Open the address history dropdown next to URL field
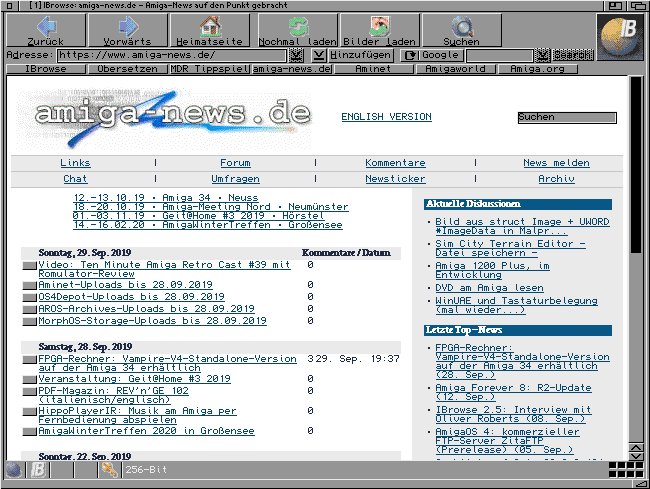The width and height of the screenshot is (650, 489). pos(296,55)
